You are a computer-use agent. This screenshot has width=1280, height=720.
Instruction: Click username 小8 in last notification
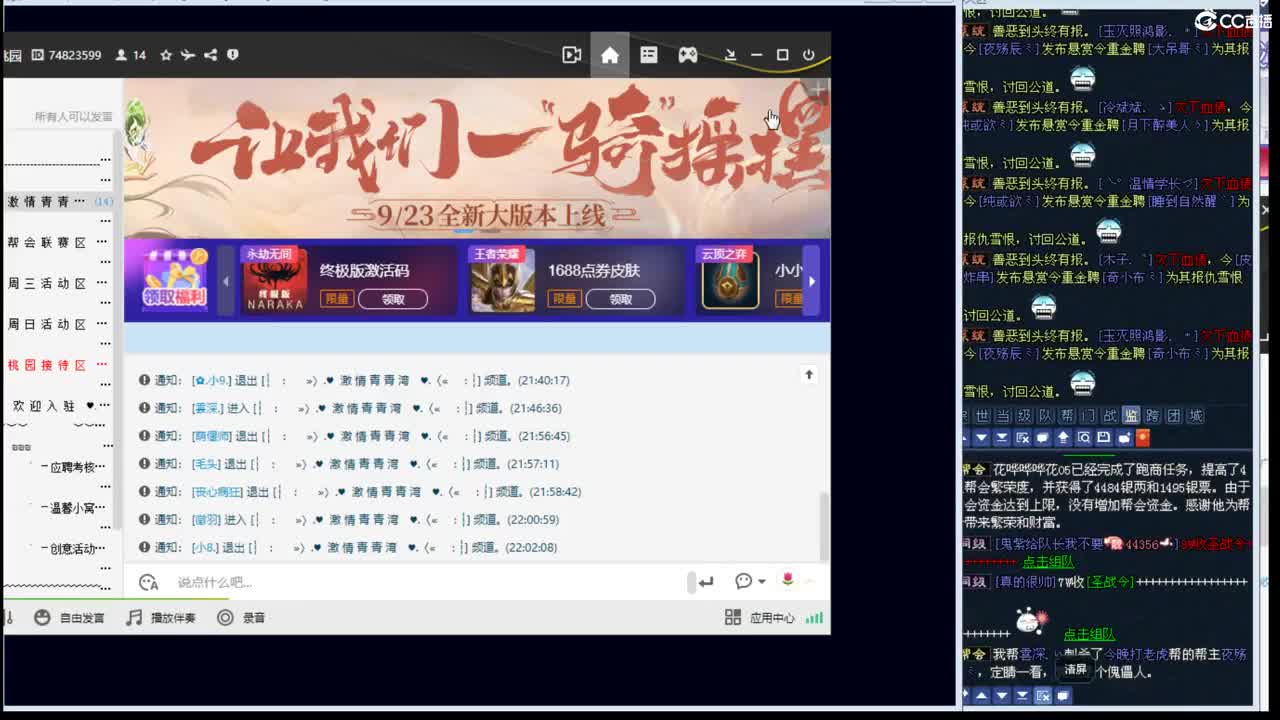click(205, 548)
